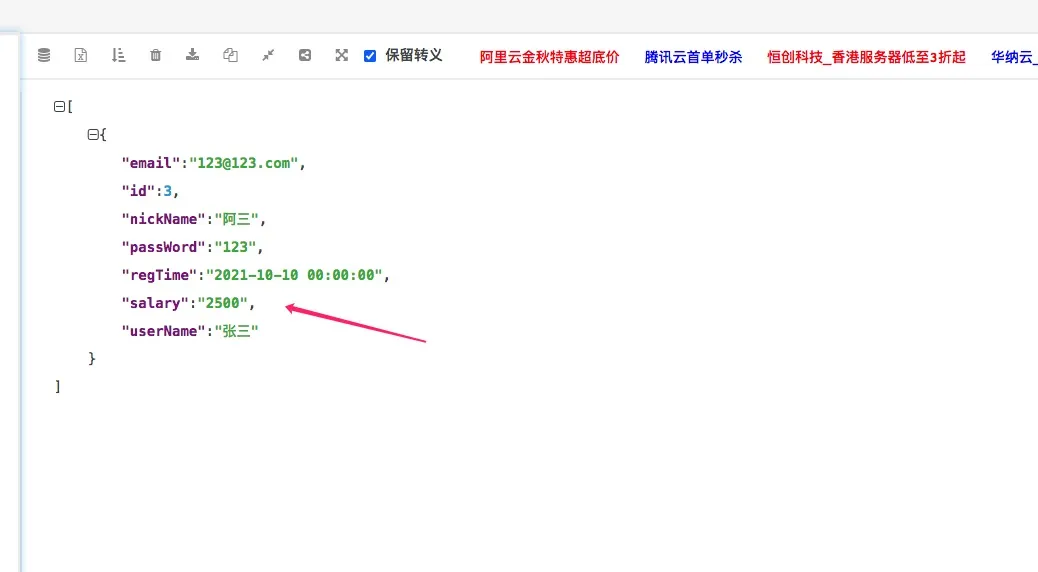Collapse the object brace node

click(x=93, y=134)
